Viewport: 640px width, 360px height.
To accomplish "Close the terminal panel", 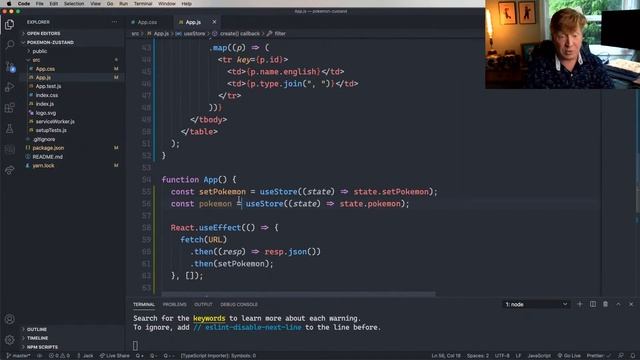I will [x=631, y=304].
